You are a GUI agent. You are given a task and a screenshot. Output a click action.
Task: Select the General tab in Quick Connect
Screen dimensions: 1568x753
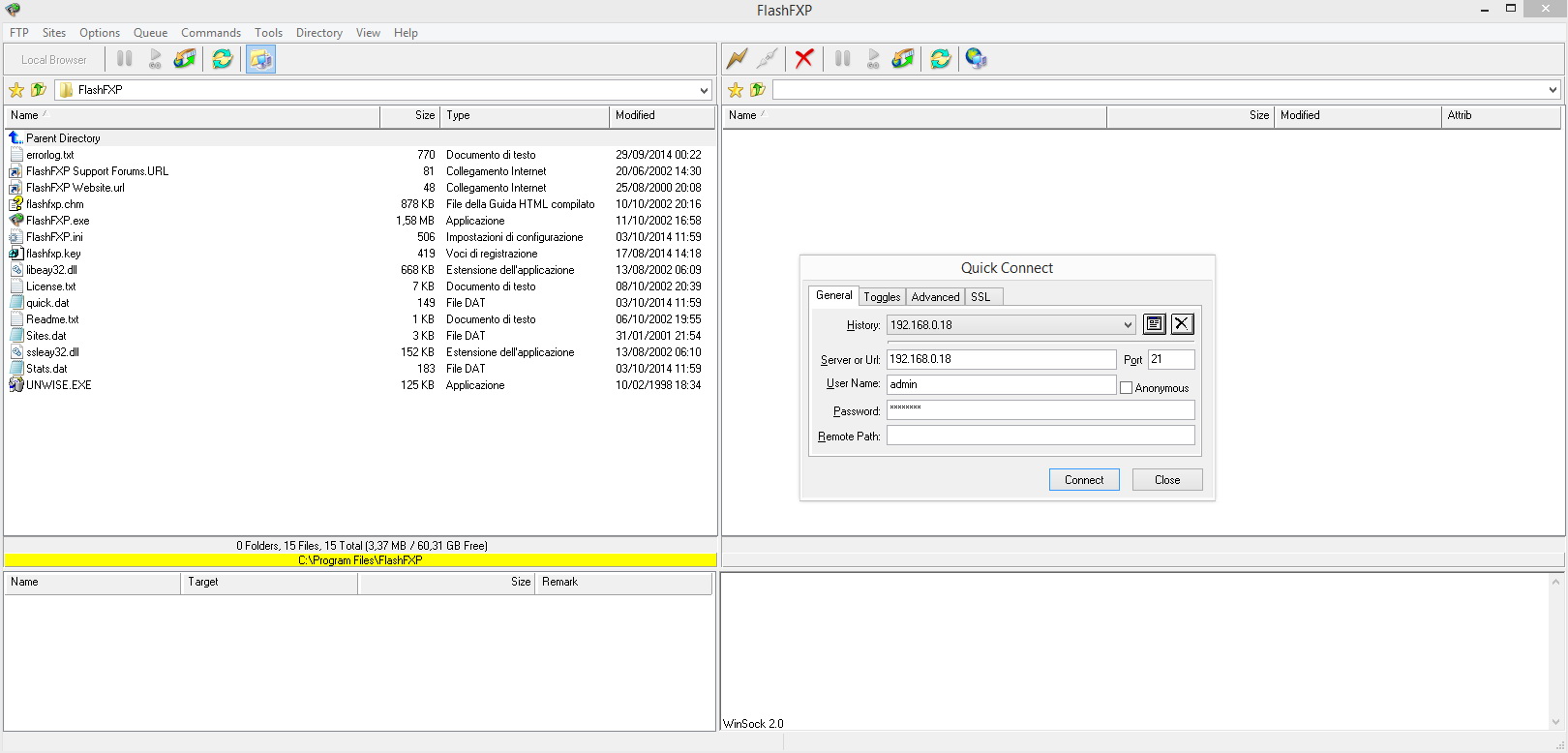click(833, 295)
